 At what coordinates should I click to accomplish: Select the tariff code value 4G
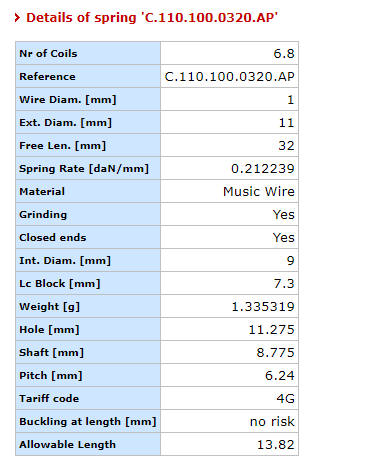(x=286, y=399)
